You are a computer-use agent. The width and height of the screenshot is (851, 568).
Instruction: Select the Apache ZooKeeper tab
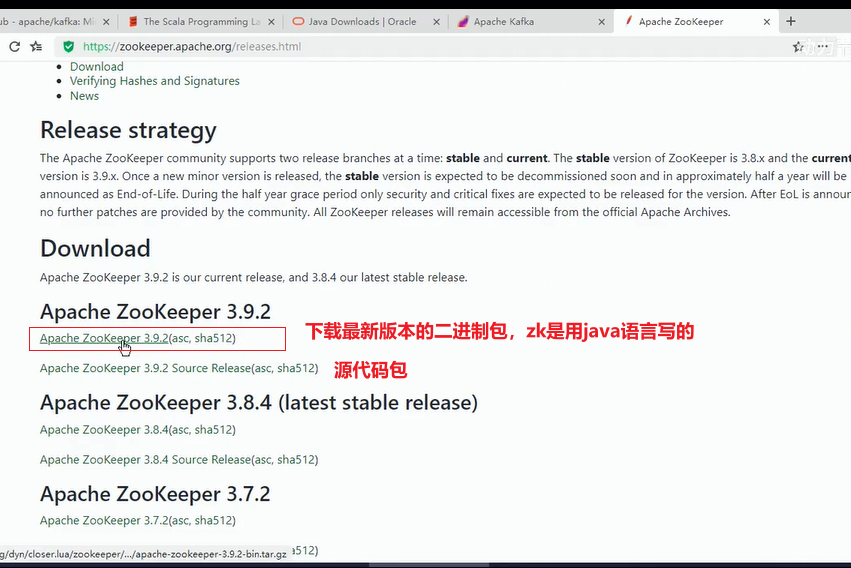click(x=696, y=22)
